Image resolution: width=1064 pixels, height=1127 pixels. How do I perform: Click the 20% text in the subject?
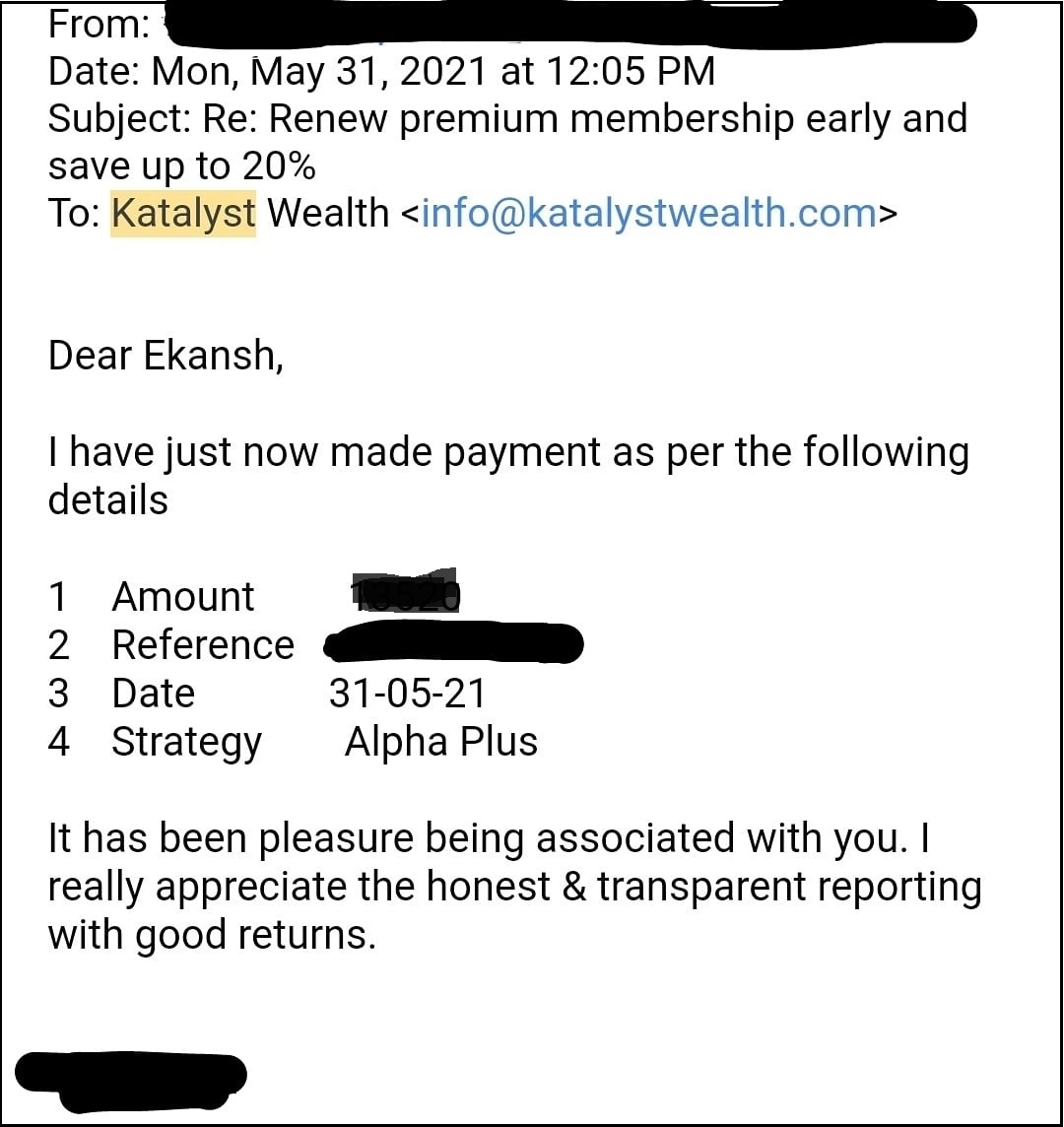point(277,166)
